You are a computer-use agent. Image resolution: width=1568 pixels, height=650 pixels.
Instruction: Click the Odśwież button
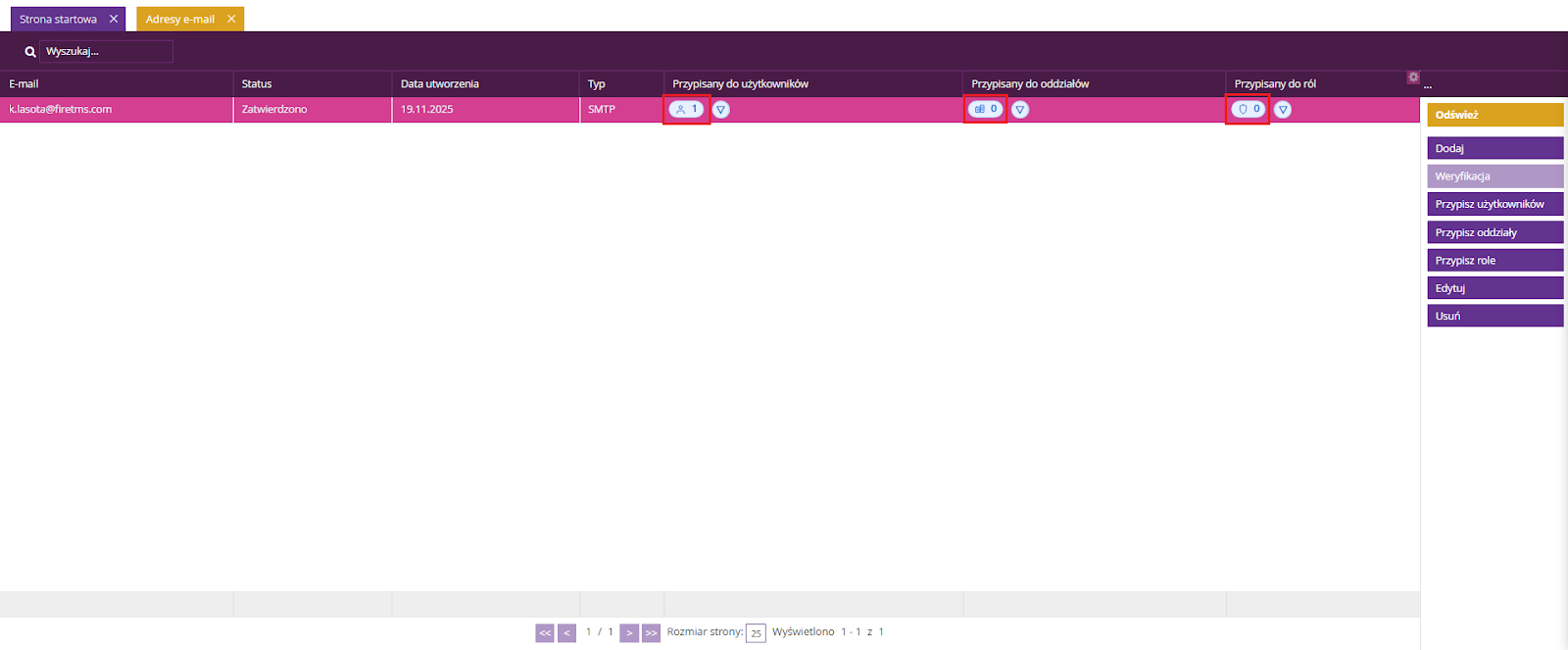1495,115
